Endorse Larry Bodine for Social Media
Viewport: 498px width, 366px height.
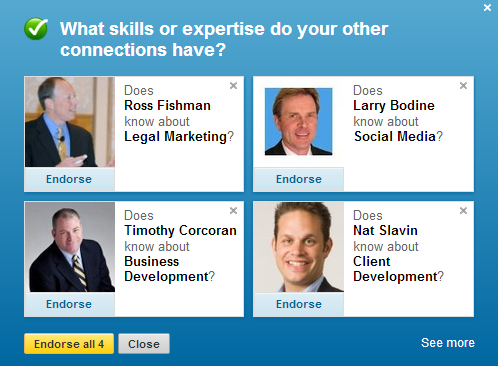click(x=299, y=179)
